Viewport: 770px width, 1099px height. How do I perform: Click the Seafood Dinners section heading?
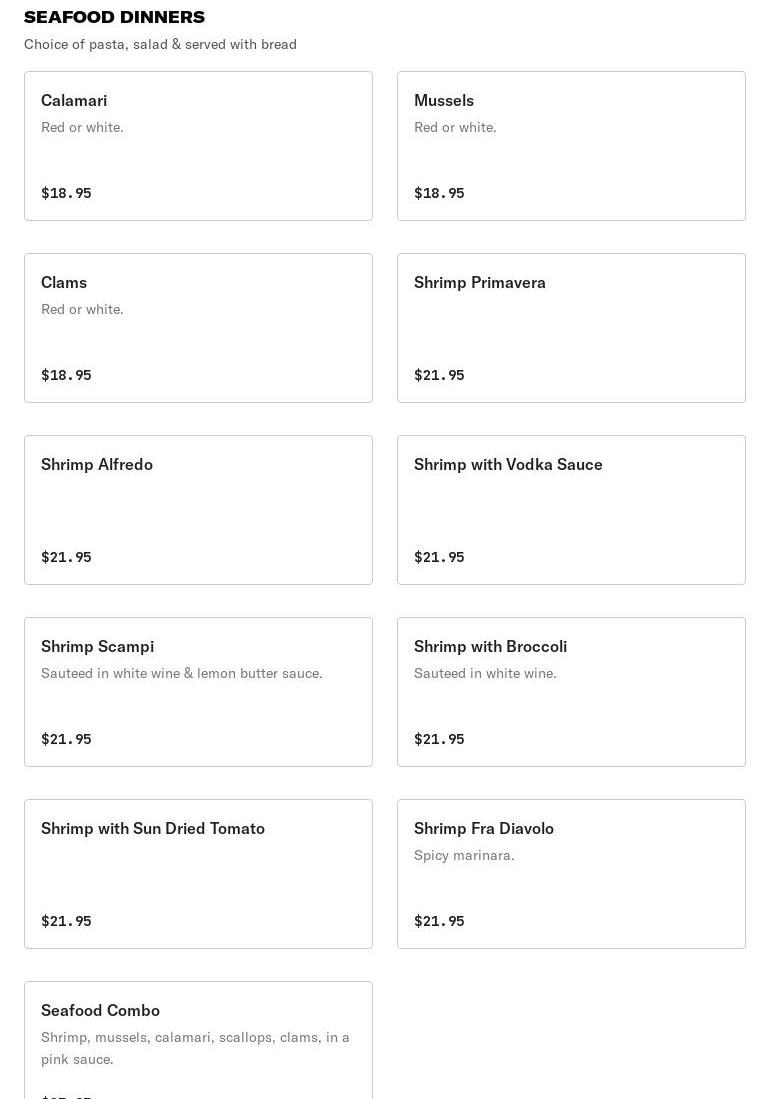(114, 17)
